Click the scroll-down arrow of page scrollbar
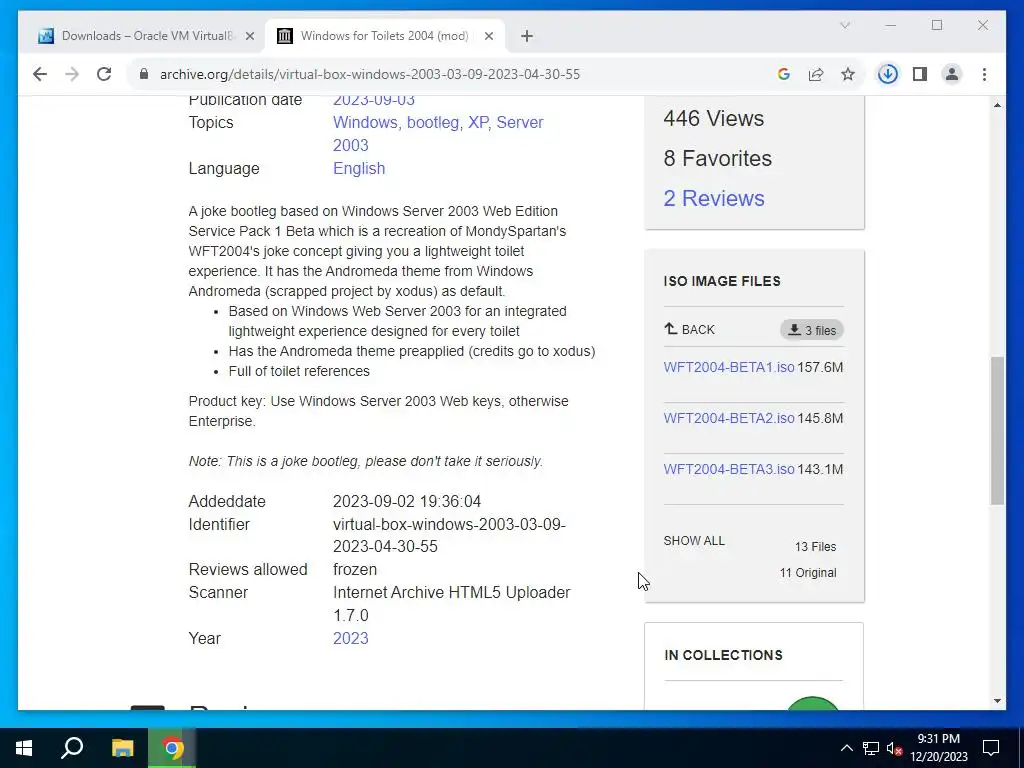 pyautogui.click(x=997, y=701)
